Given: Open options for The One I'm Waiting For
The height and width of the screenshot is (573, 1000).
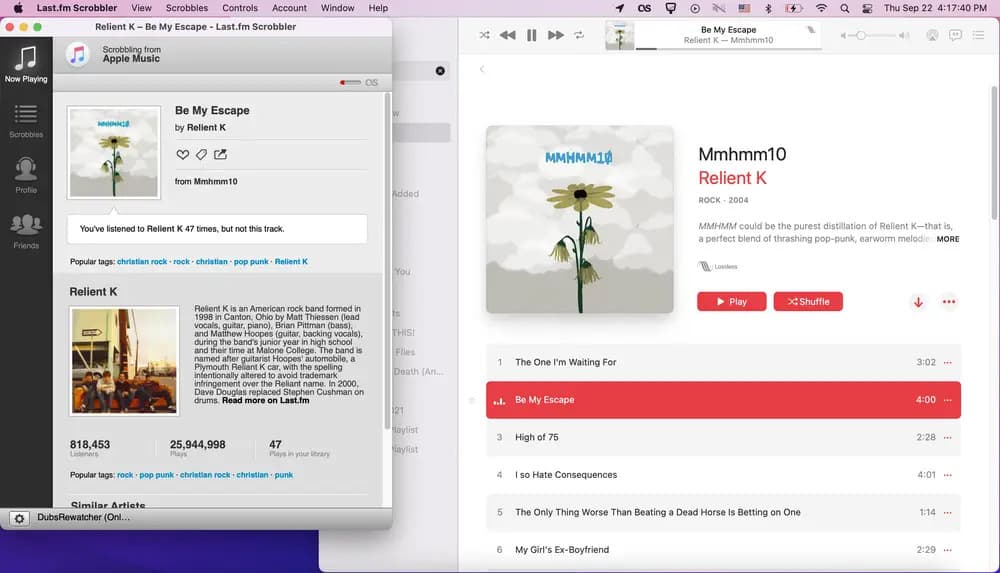Looking at the screenshot, I should click(x=948, y=362).
